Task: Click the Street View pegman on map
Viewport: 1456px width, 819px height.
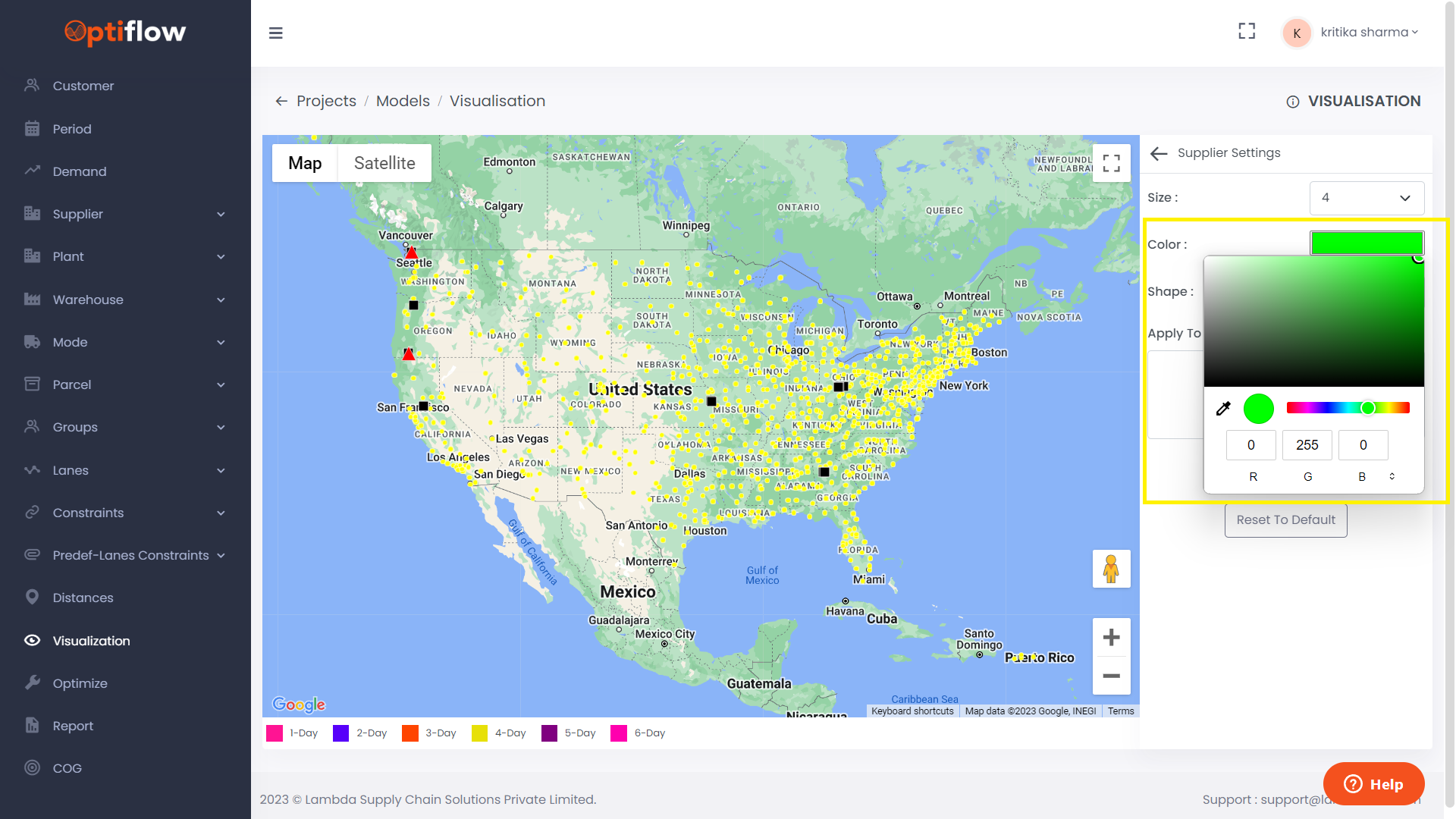Action: coord(1111,569)
